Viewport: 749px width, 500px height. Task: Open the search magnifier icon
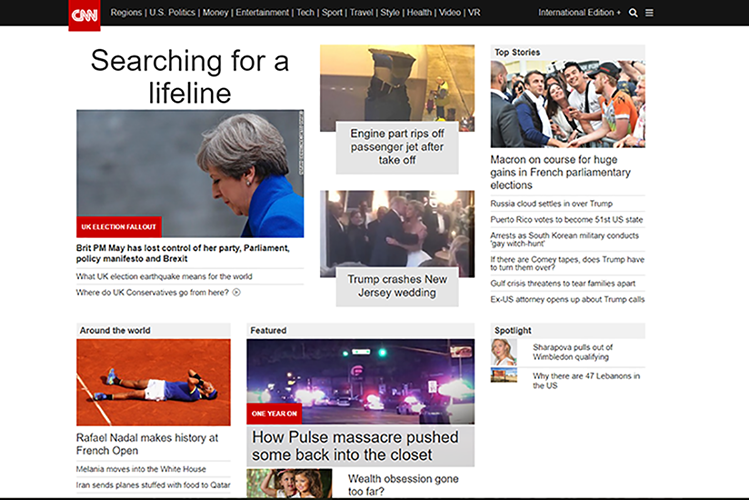[x=633, y=13]
